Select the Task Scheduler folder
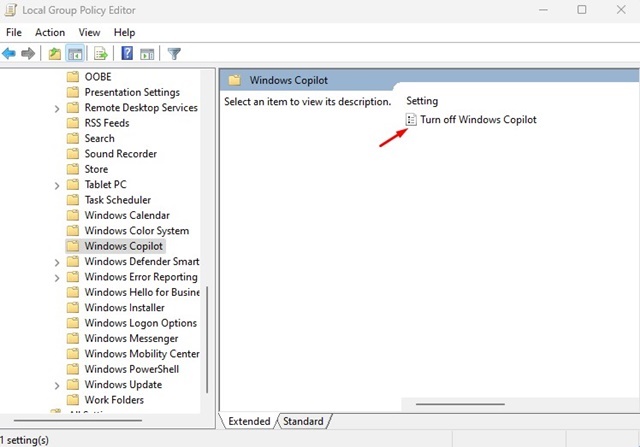640x447 pixels. coord(118,200)
